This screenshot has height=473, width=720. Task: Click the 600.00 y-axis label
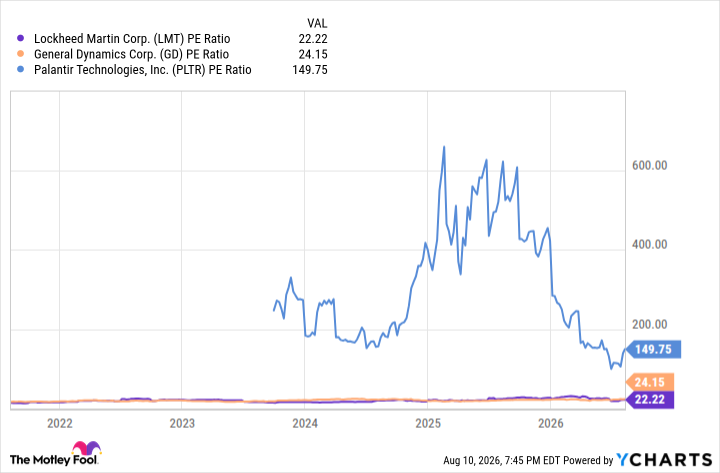pos(649,165)
